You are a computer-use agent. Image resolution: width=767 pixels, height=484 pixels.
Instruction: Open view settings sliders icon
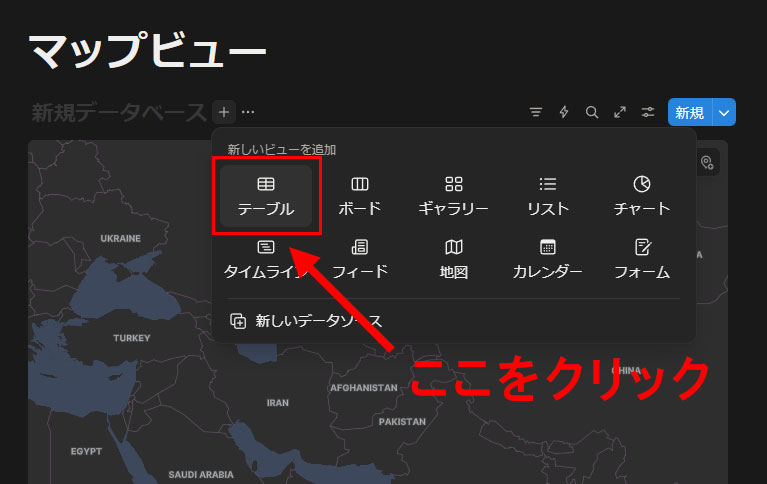648,112
